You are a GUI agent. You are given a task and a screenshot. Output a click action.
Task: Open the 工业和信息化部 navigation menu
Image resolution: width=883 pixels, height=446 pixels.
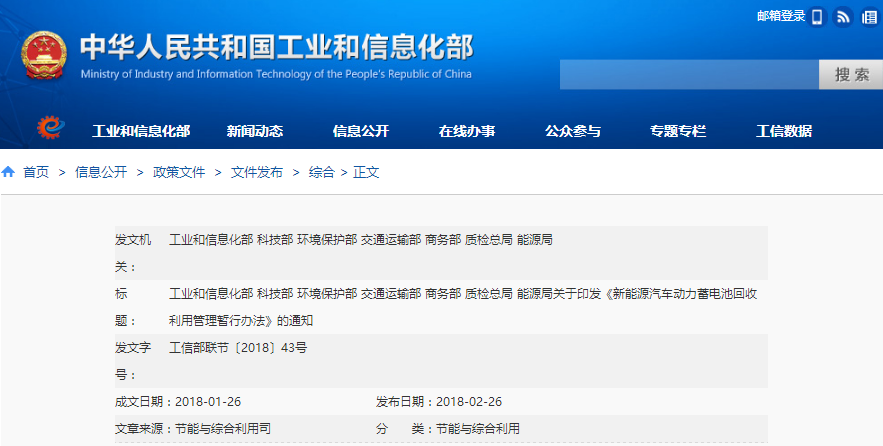pyautogui.click(x=141, y=131)
